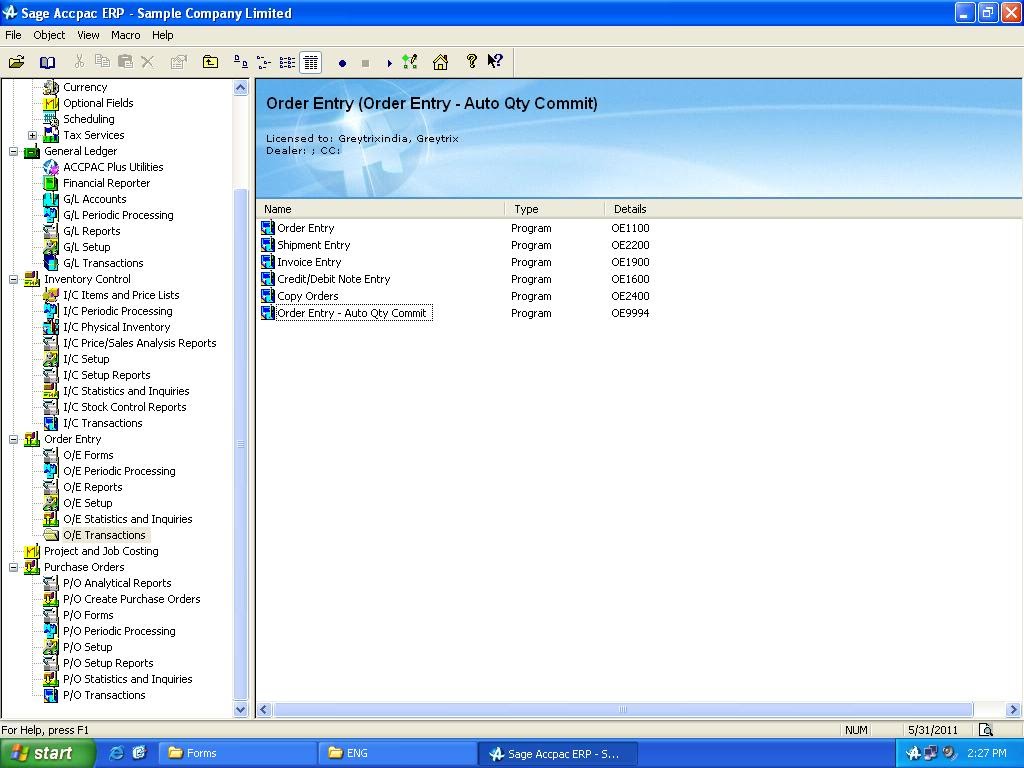
Task: Click horizontal scrollbar right arrow
Action: pyautogui.click(x=1013, y=709)
